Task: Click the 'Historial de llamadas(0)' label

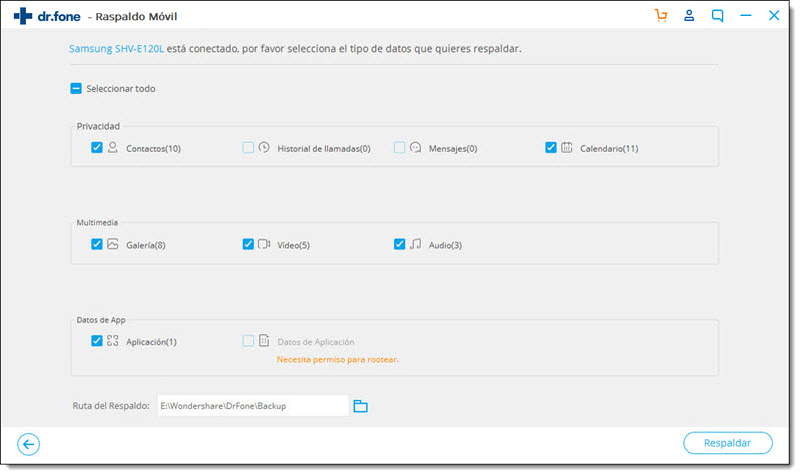Action: [x=324, y=148]
